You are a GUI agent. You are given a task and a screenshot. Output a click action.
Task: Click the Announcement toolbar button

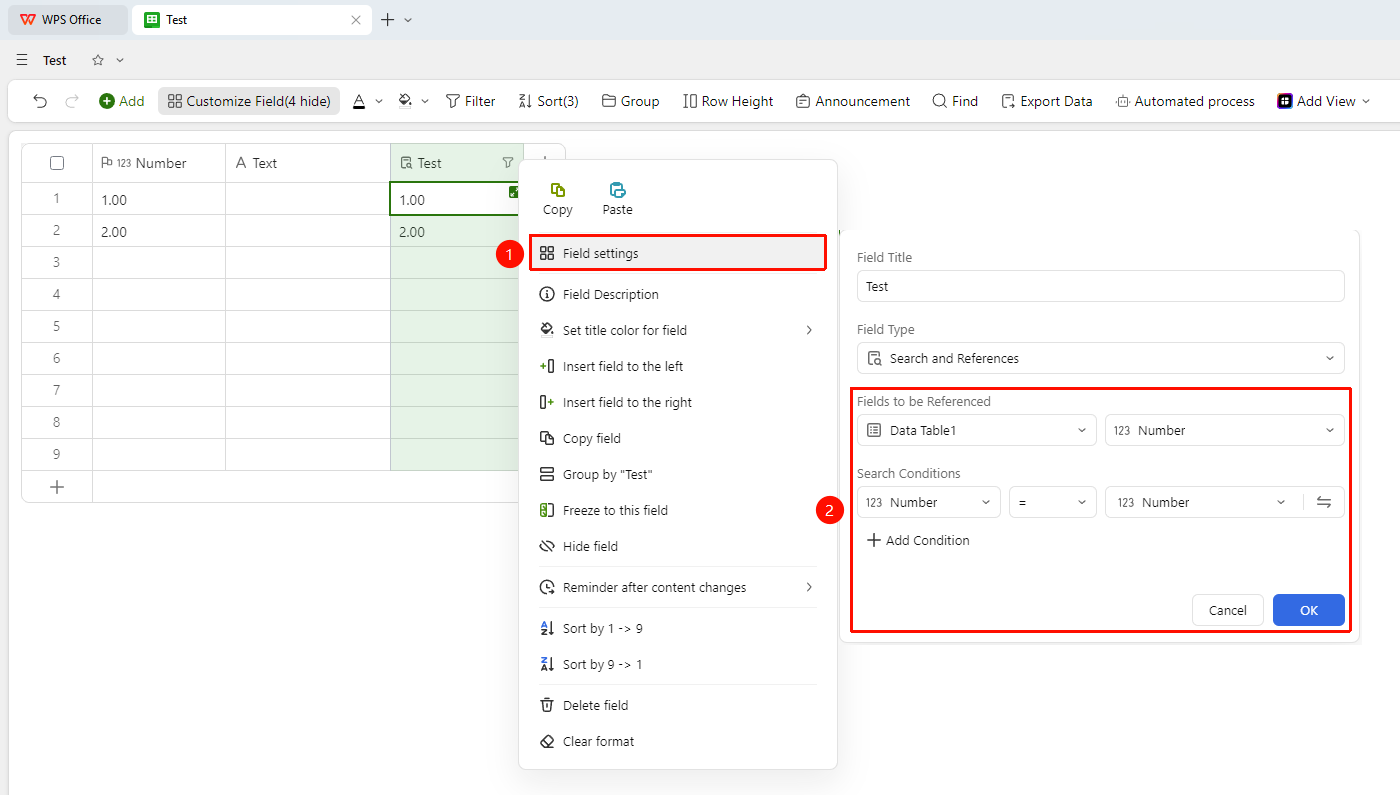click(853, 101)
